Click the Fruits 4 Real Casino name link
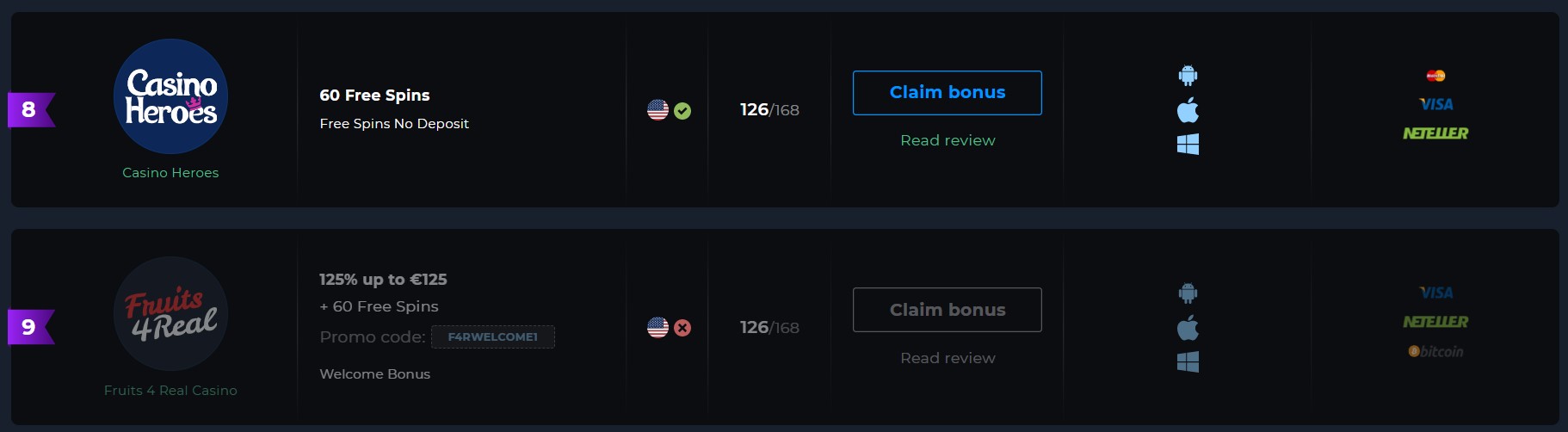This screenshot has height=432, width=1568. click(170, 391)
